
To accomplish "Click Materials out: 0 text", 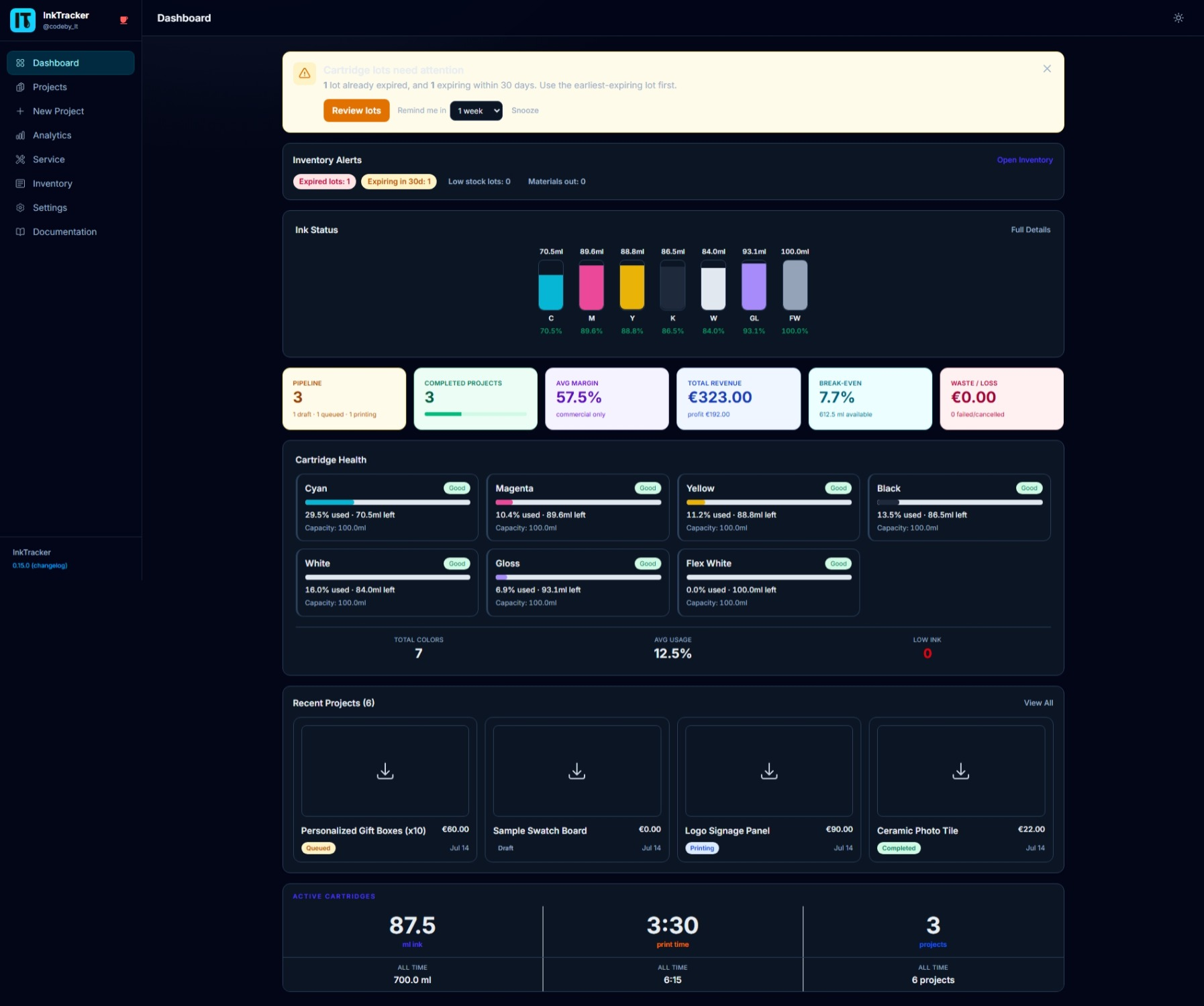I will click(556, 182).
